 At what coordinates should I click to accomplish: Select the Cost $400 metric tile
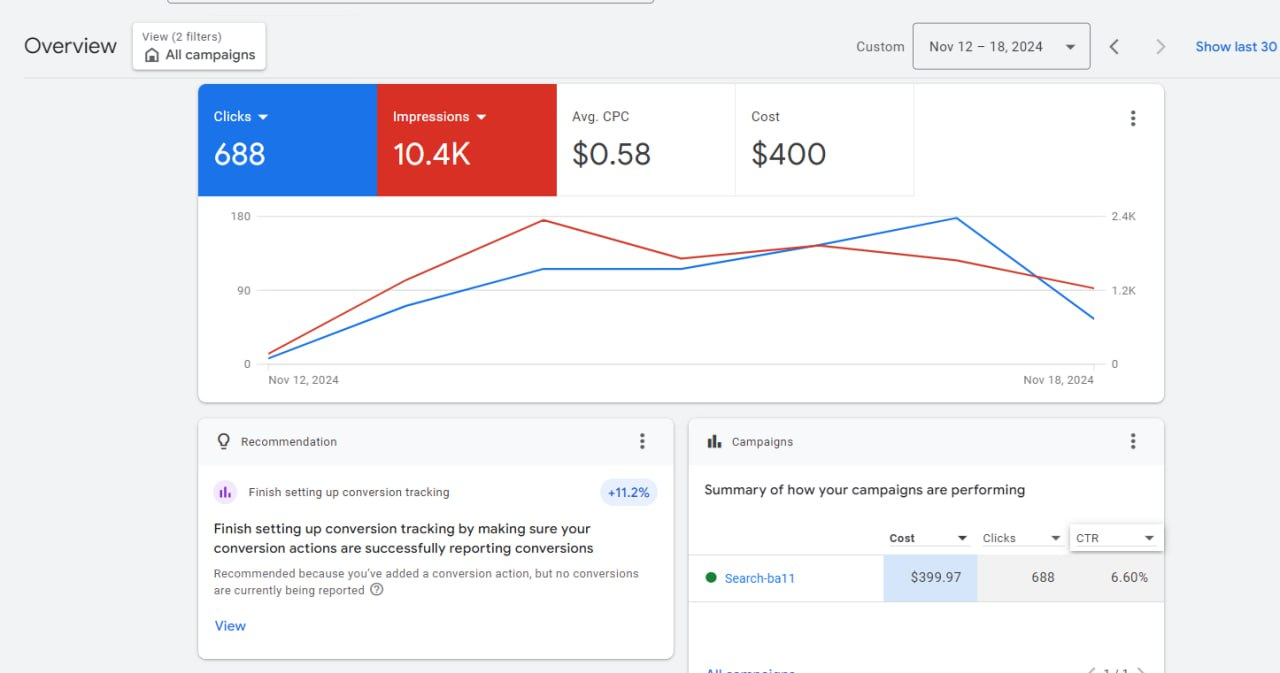tap(824, 140)
